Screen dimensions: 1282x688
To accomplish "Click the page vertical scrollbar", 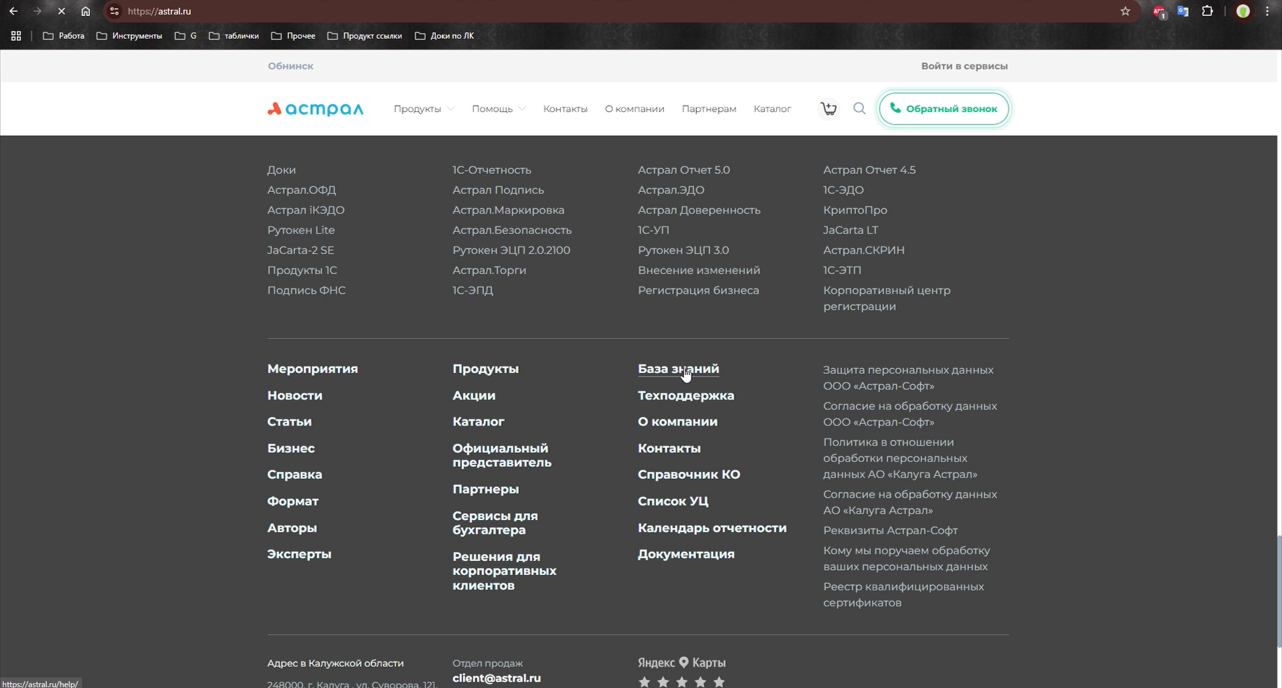I will pos(1277,592).
